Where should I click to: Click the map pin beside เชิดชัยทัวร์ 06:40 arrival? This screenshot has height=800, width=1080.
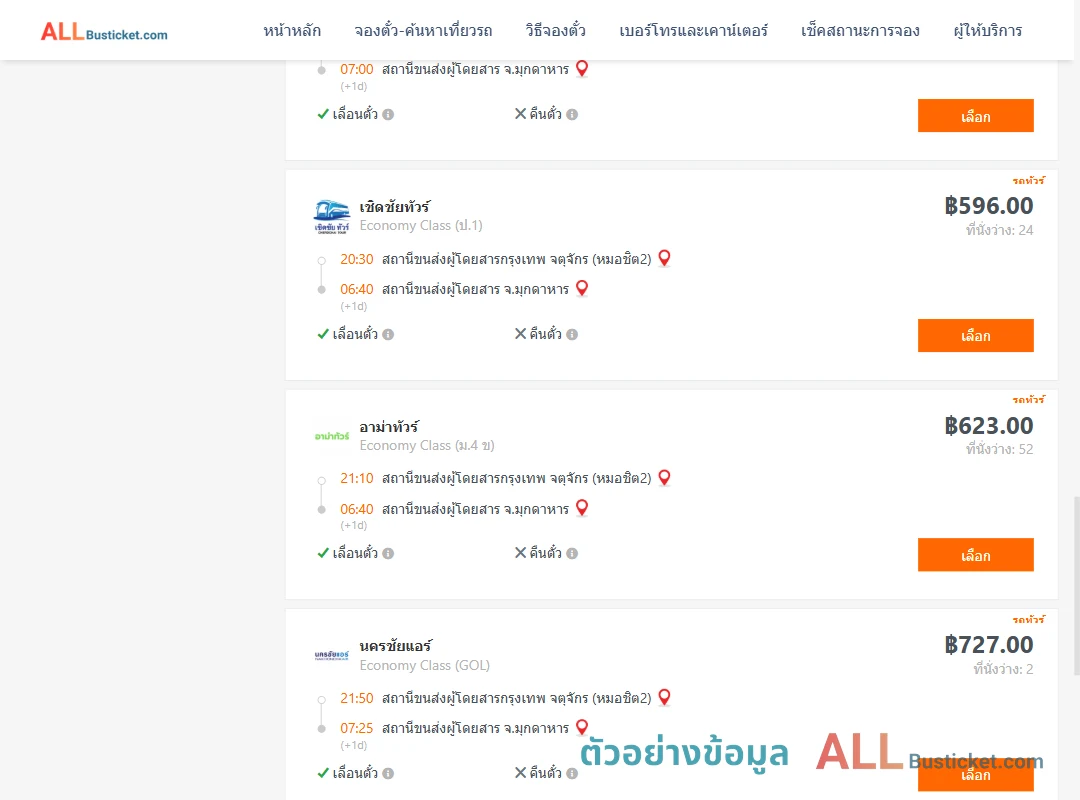(x=582, y=288)
